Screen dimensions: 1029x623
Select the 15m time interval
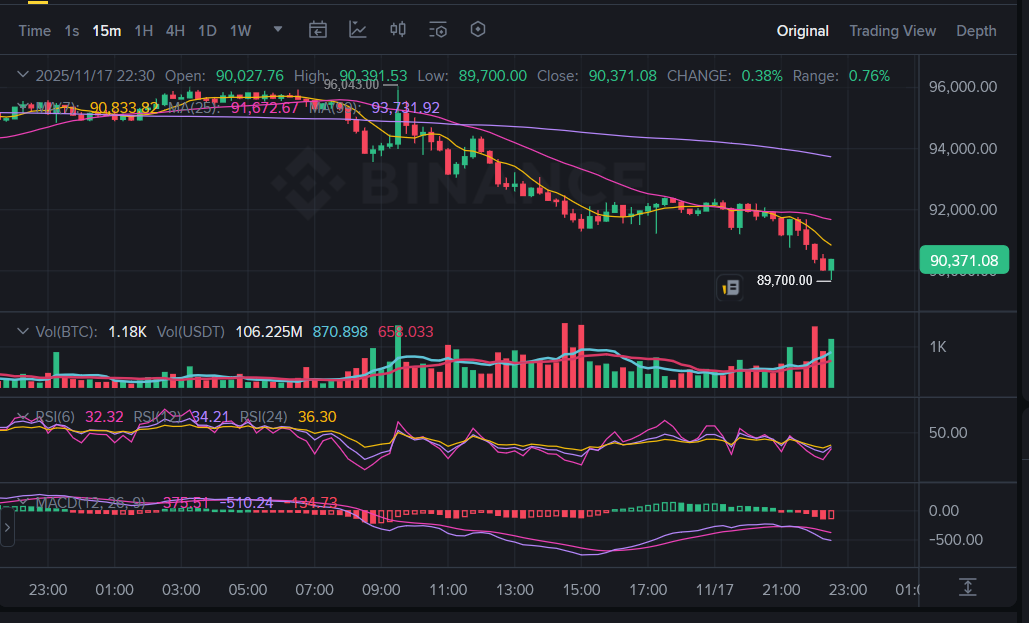[x=106, y=31]
